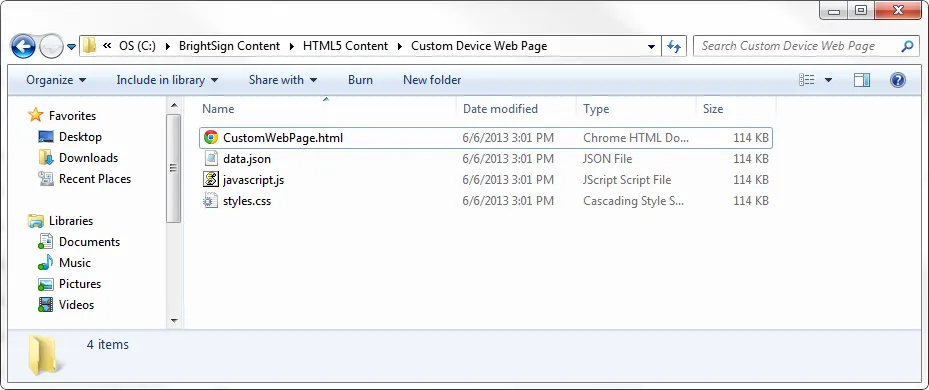Image resolution: width=929 pixels, height=390 pixels.
Task: Select the styles.css file
Action: pyautogui.click(x=247, y=201)
